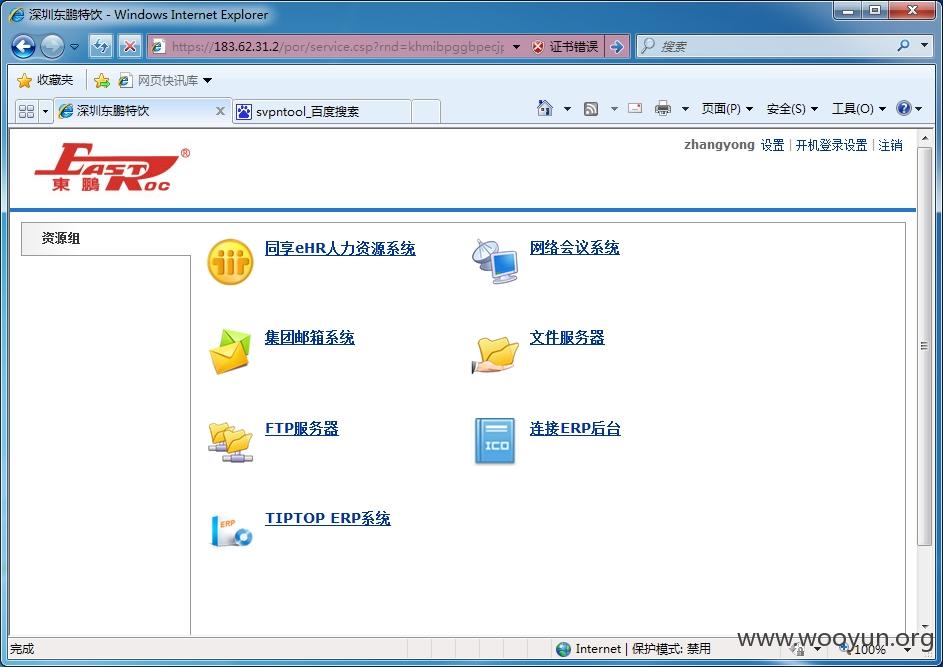Open the 工具(O) menu
943x667 pixels.
[x=859, y=109]
